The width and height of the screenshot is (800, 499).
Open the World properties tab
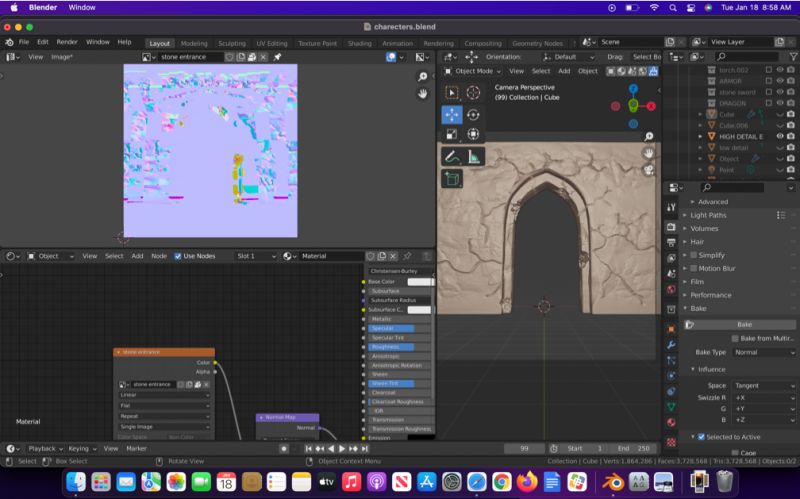pyautogui.click(x=671, y=289)
